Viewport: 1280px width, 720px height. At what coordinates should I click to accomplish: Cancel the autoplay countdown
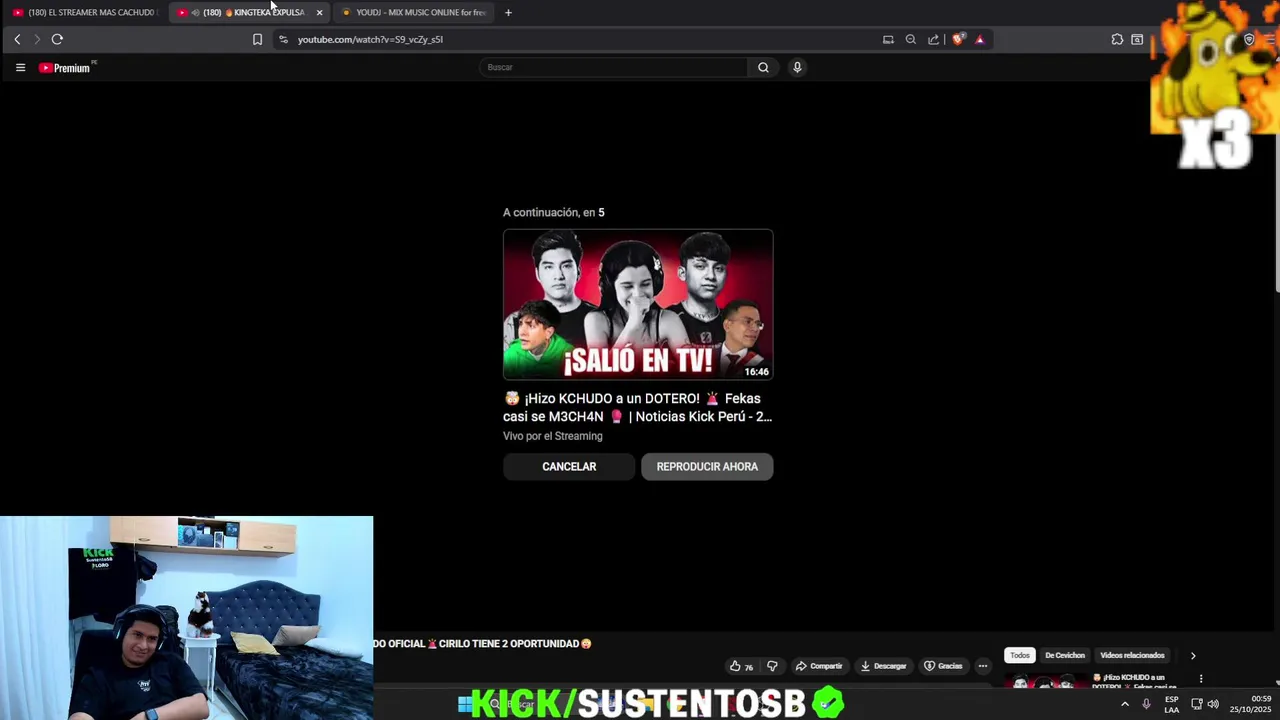[569, 467]
